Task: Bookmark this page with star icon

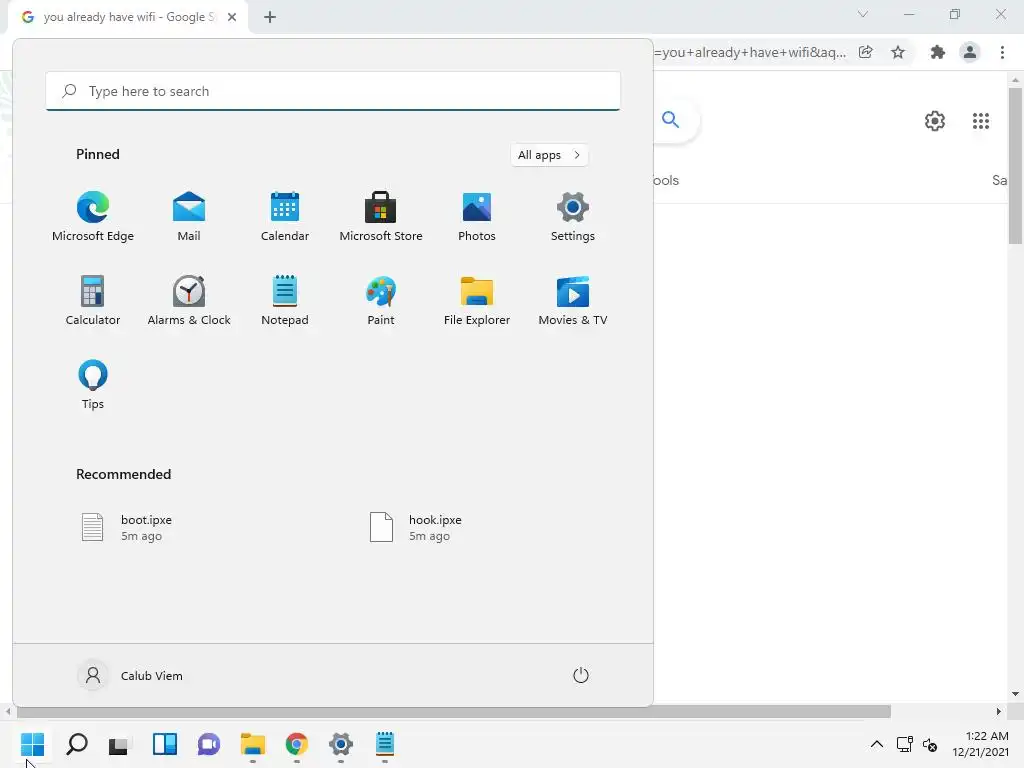Action: [898, 52]
